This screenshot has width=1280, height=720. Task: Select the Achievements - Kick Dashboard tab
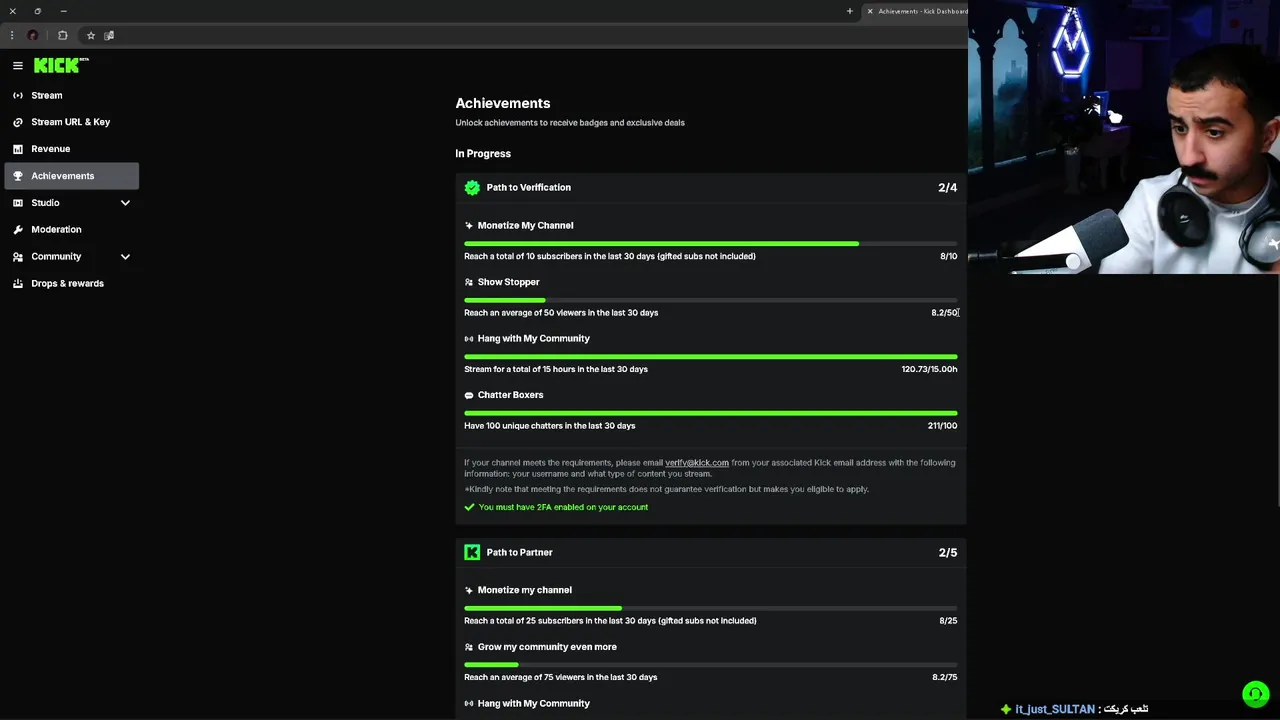click(920, 11)
